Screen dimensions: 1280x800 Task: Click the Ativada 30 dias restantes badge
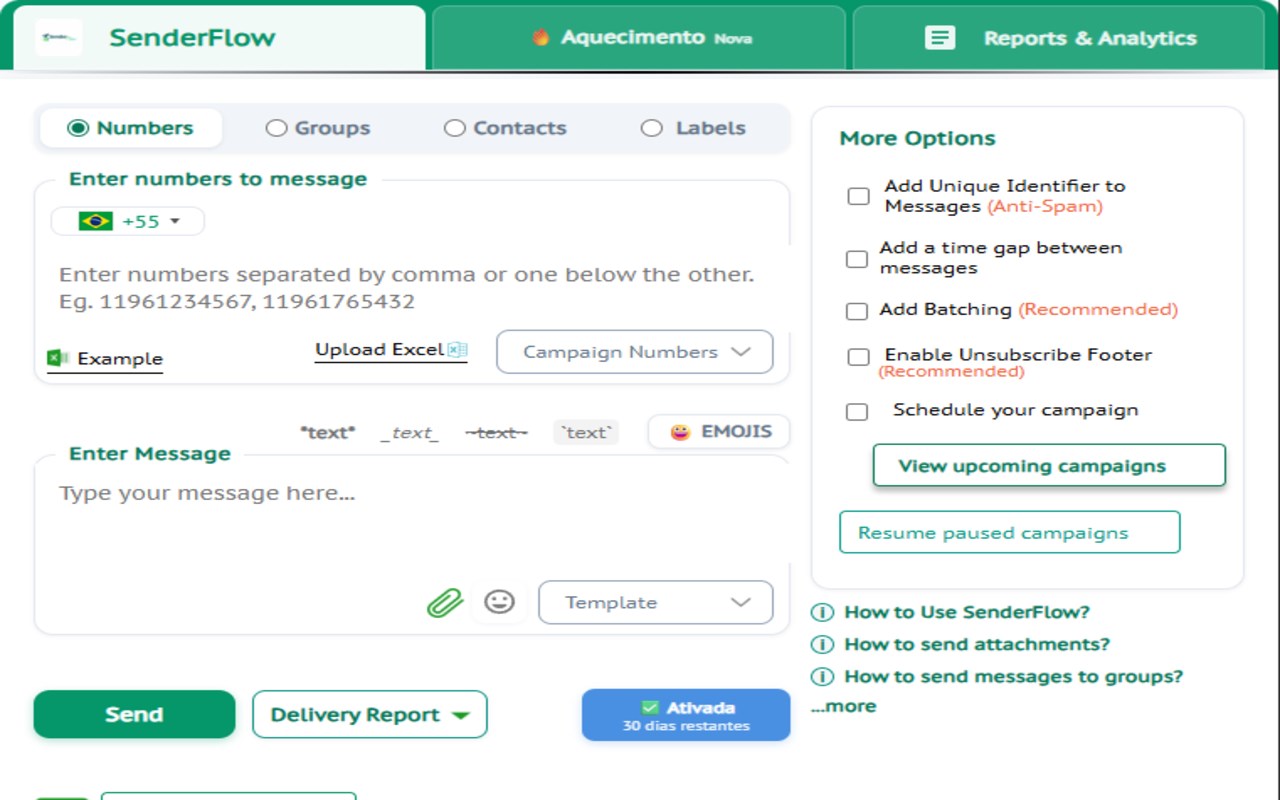coord(686,715)
